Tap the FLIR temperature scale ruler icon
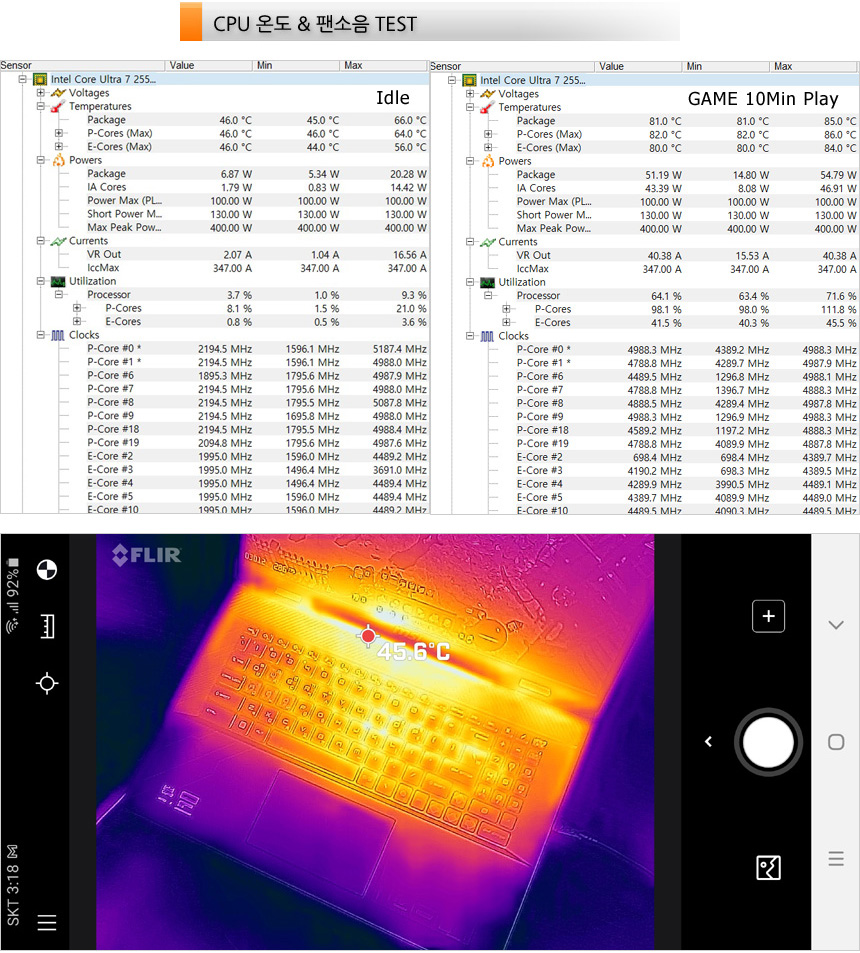 (46, 627)
